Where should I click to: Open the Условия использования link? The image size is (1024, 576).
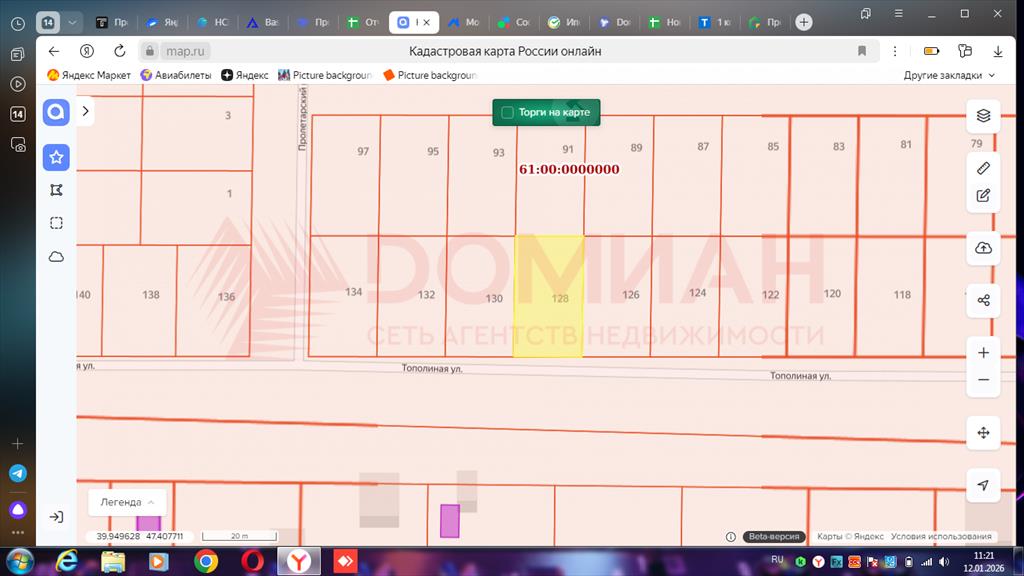pos(941,537)
